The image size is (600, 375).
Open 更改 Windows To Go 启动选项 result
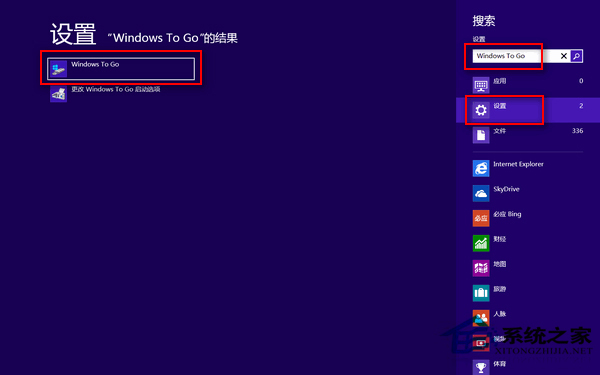[105, 94]
